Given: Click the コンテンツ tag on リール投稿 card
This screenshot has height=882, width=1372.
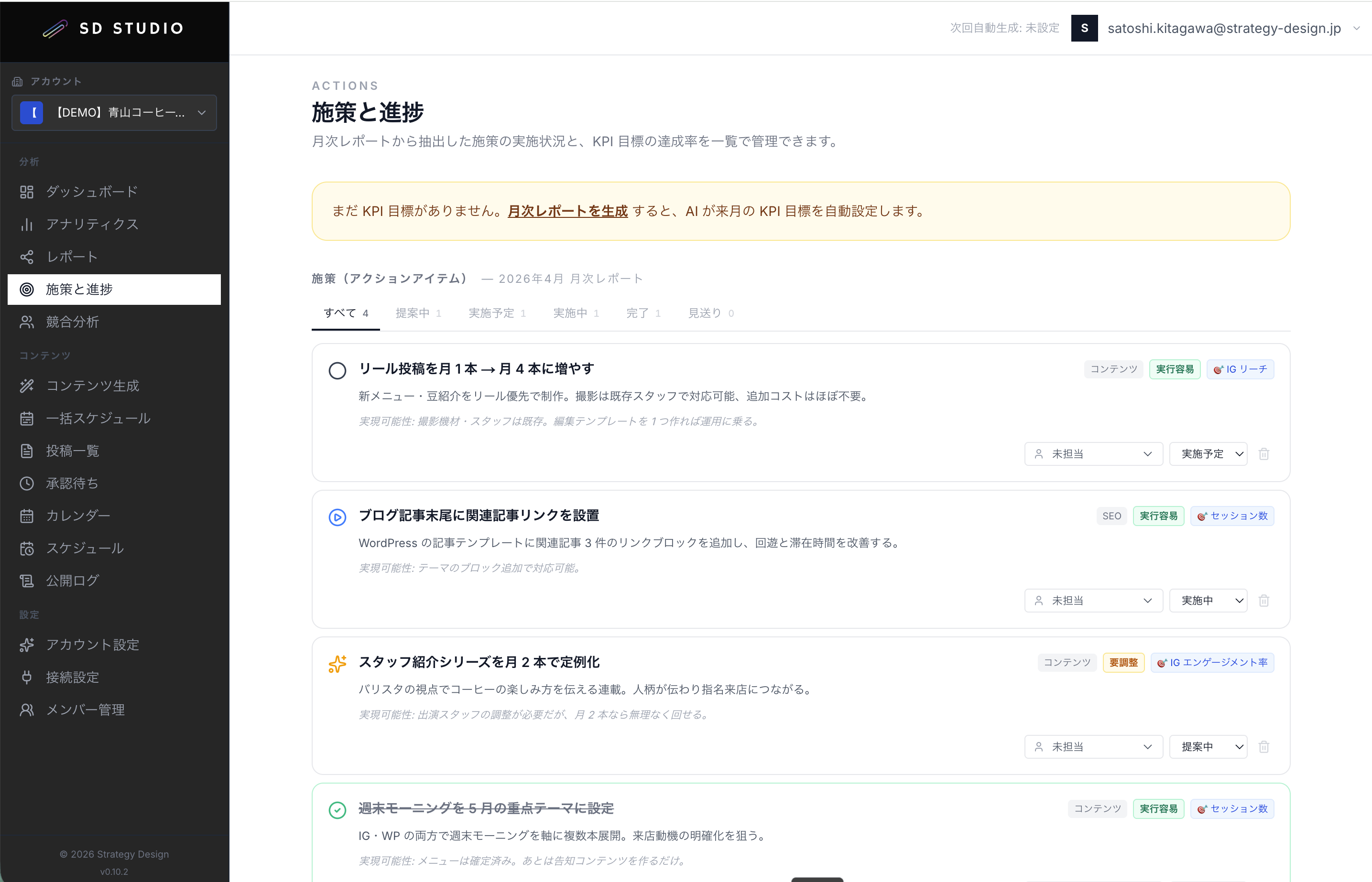Looking at the screenshot, I should click(1114, 369).
